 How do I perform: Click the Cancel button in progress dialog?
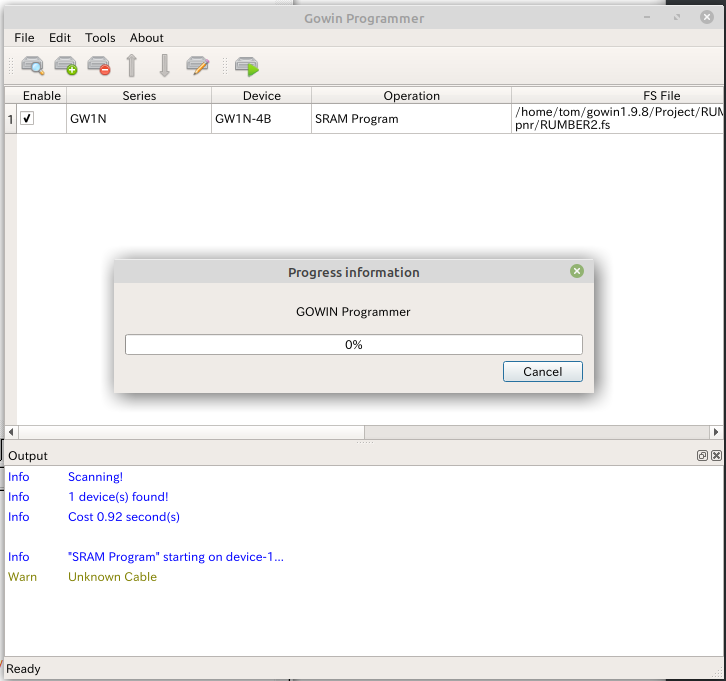[x=543, y=372]
